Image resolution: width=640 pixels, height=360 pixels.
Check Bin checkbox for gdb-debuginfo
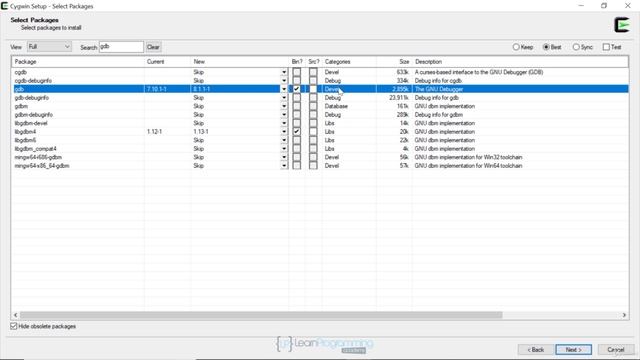point(297,98)
